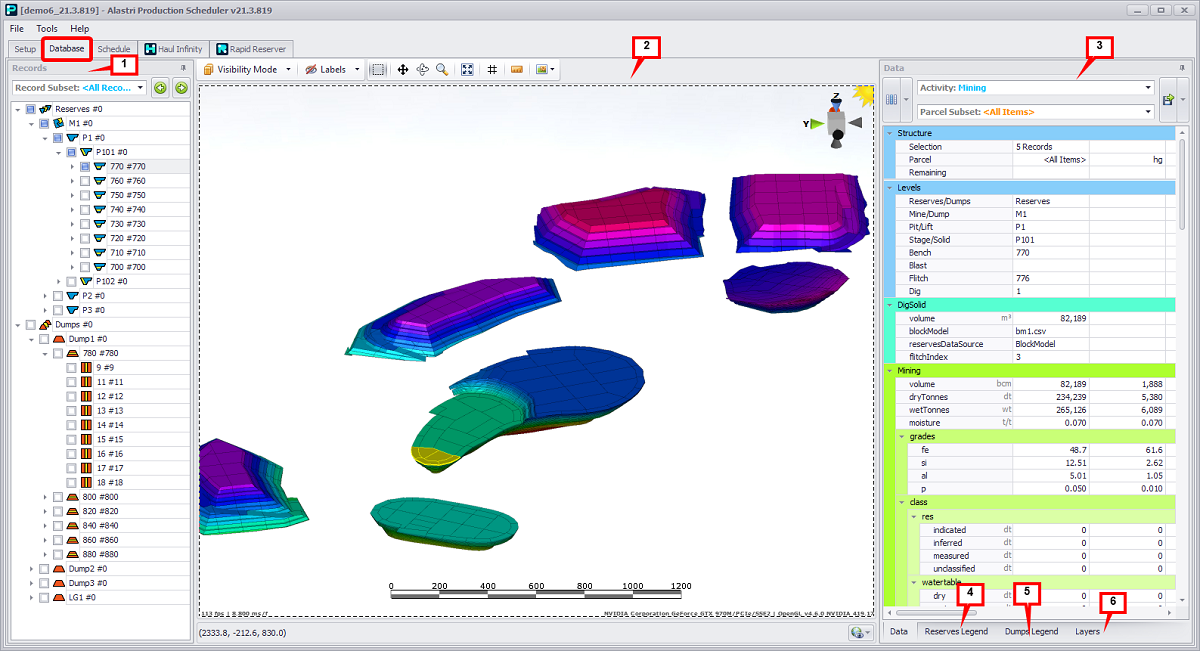The height and width of the screenshot is (651, 1200).
Task: Expand the 800 #800 dump node
Action: (x=45, y=497)
